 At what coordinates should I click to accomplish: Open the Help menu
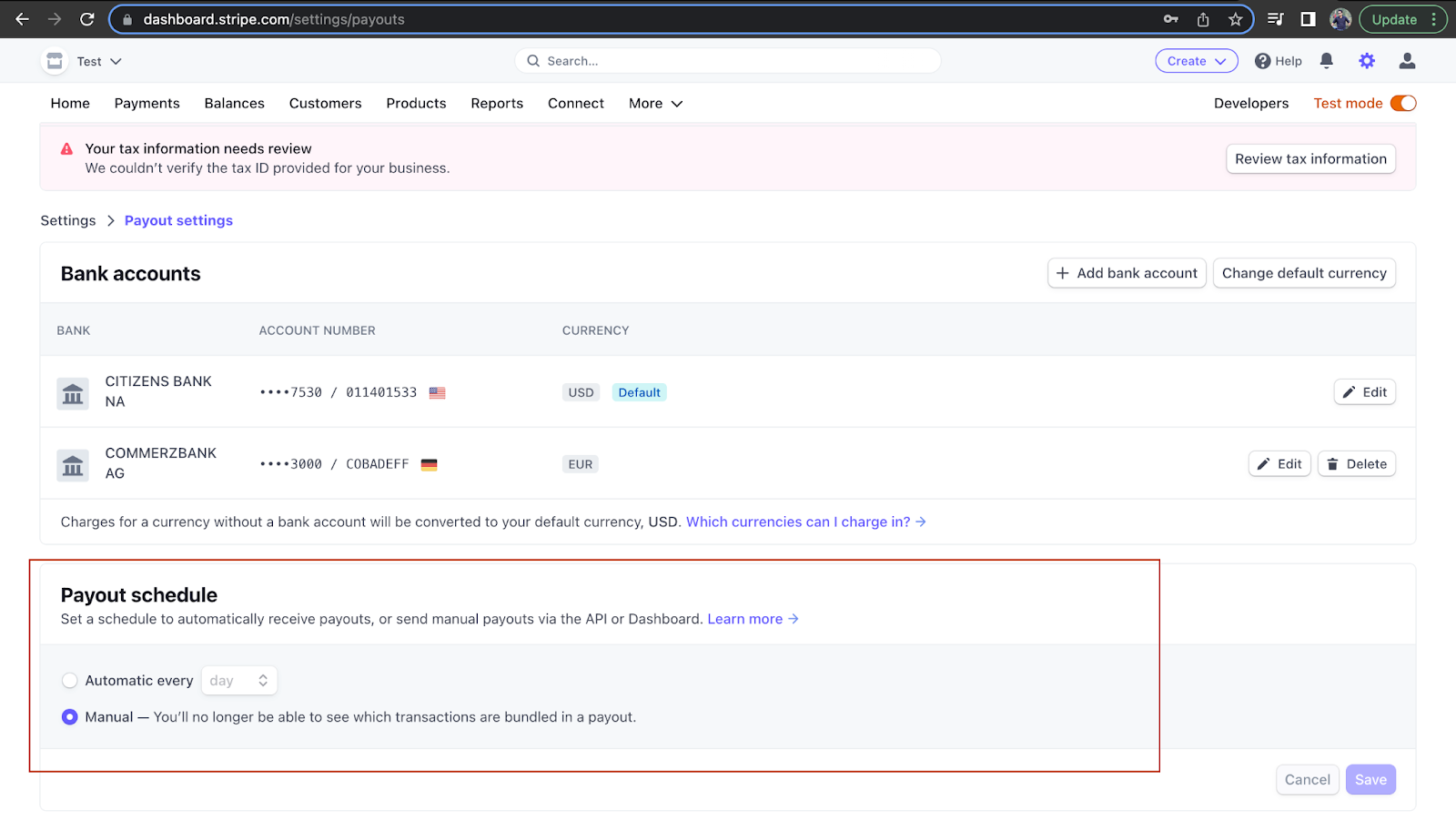(1279, 61)
